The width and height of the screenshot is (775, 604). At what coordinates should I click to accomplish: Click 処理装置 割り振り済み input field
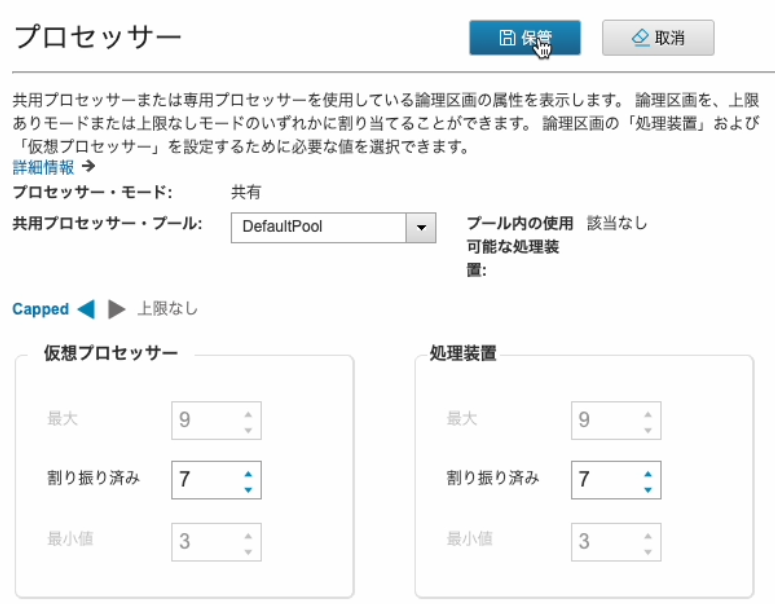point(616,480)
